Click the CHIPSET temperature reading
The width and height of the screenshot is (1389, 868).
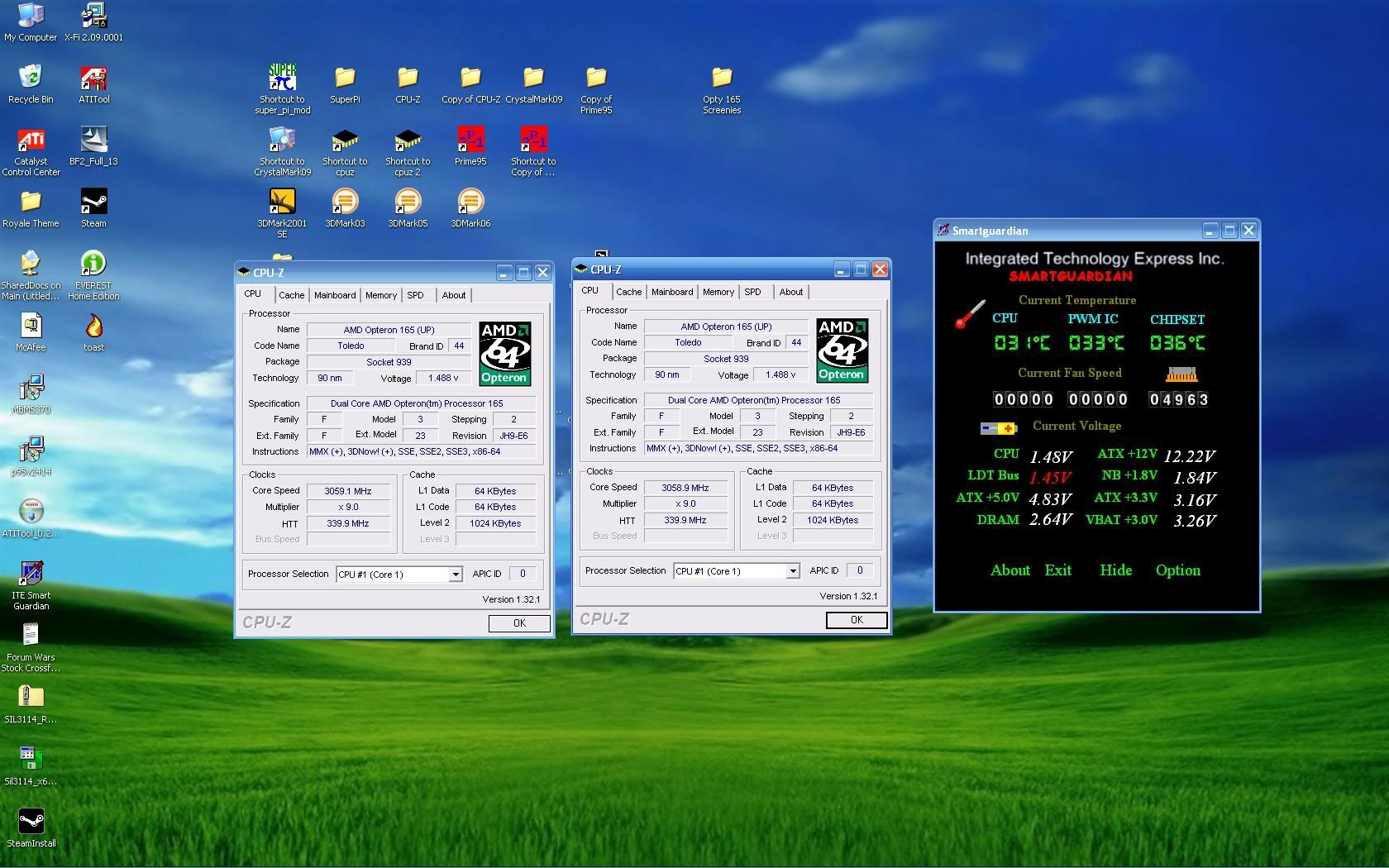click(1178, 342)
